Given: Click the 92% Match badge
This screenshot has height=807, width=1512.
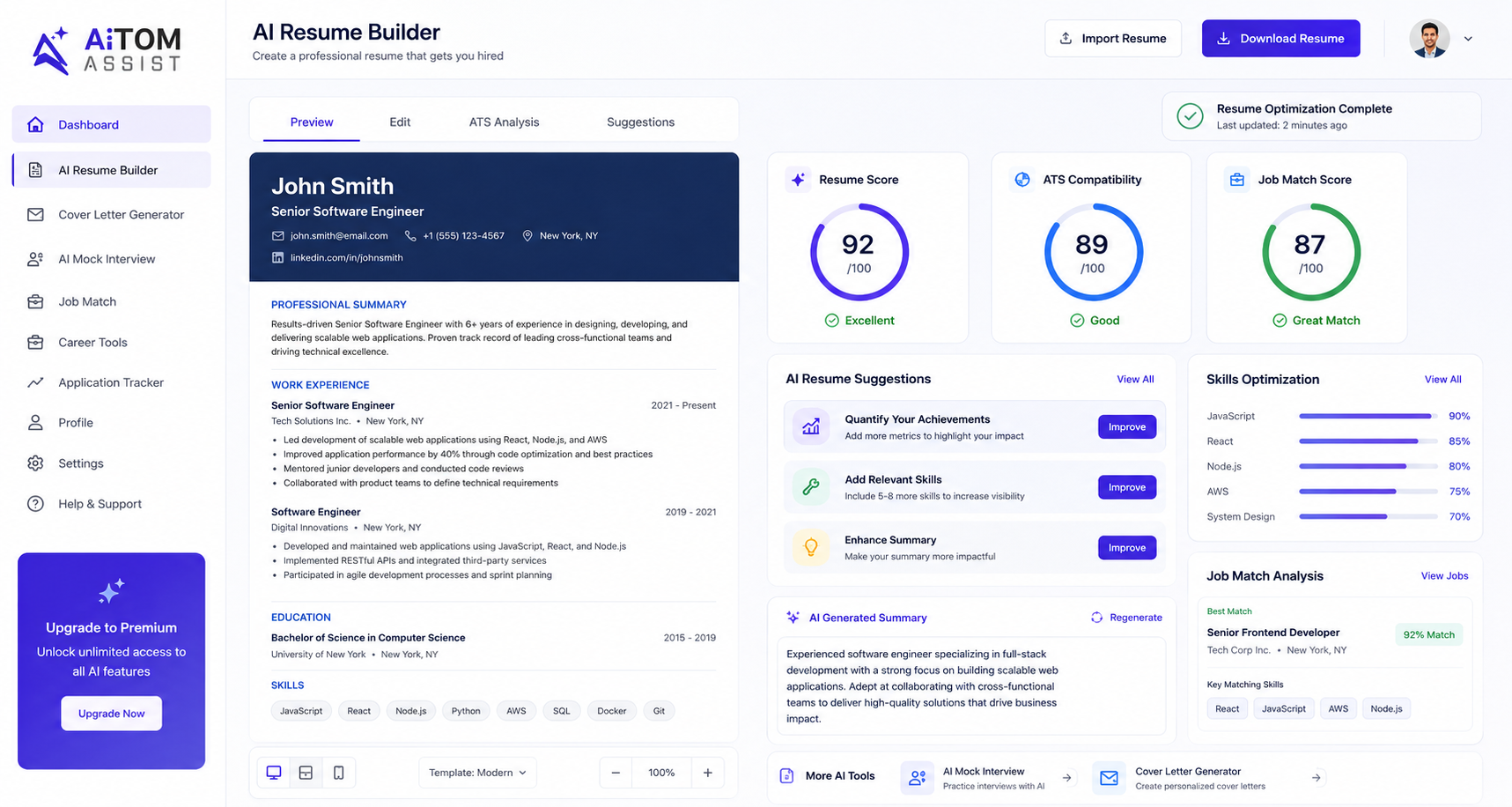Looking at the screenshot, I should (x=1428, y=634).
